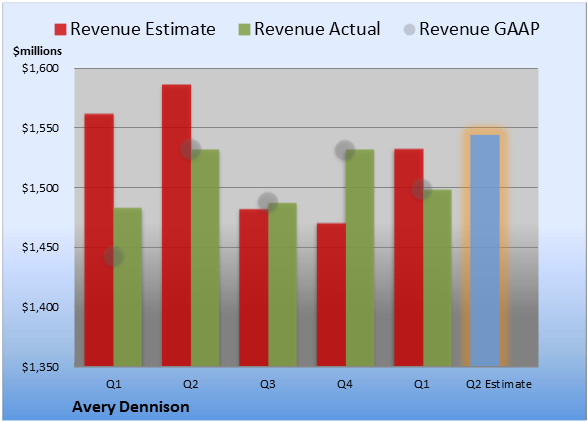Click the "Q2 Estimate" category label
Screen dimensions: 588x422
pos(499,384)
